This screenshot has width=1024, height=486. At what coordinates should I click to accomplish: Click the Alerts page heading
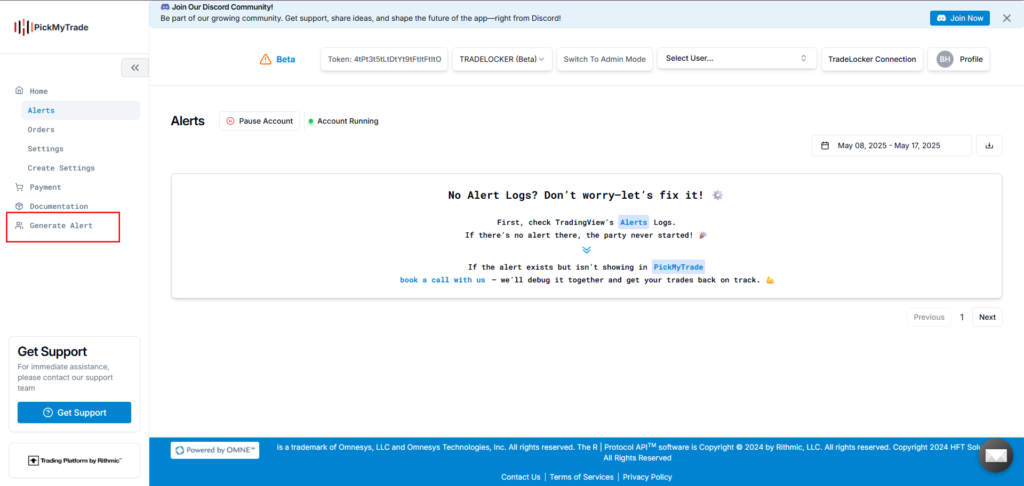tap(187, 121)
